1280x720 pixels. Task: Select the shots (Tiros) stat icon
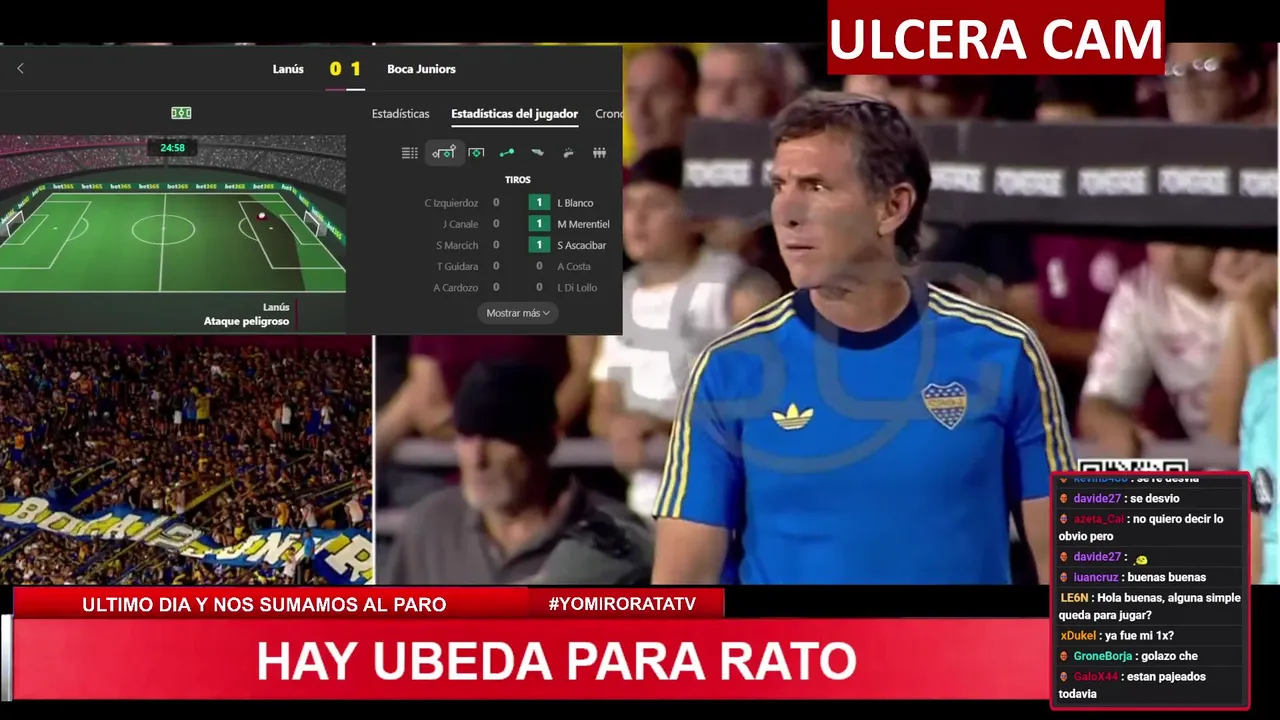(x=443, y=153)
